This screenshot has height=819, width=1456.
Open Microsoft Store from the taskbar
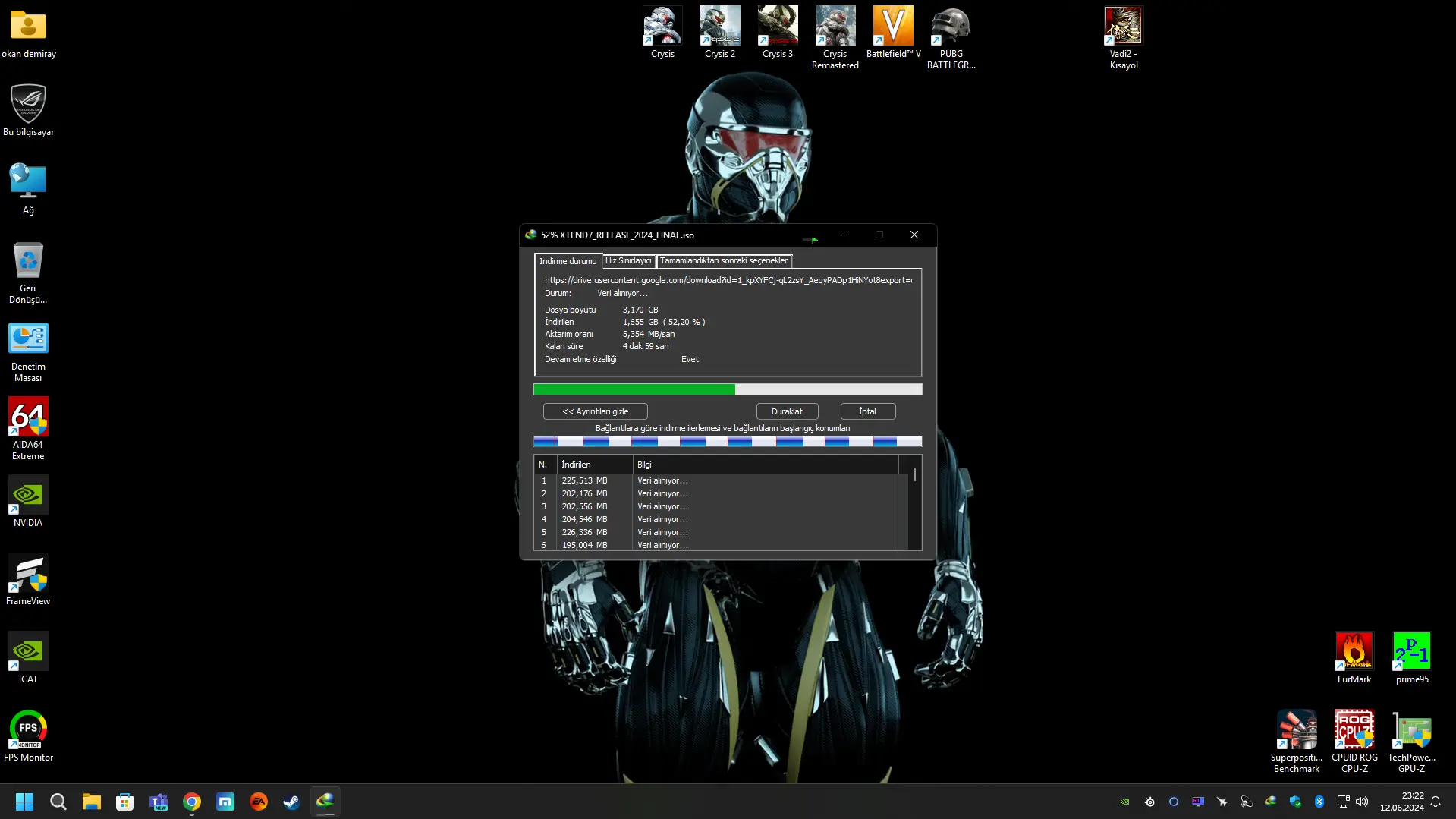click(x=125, y=802)
